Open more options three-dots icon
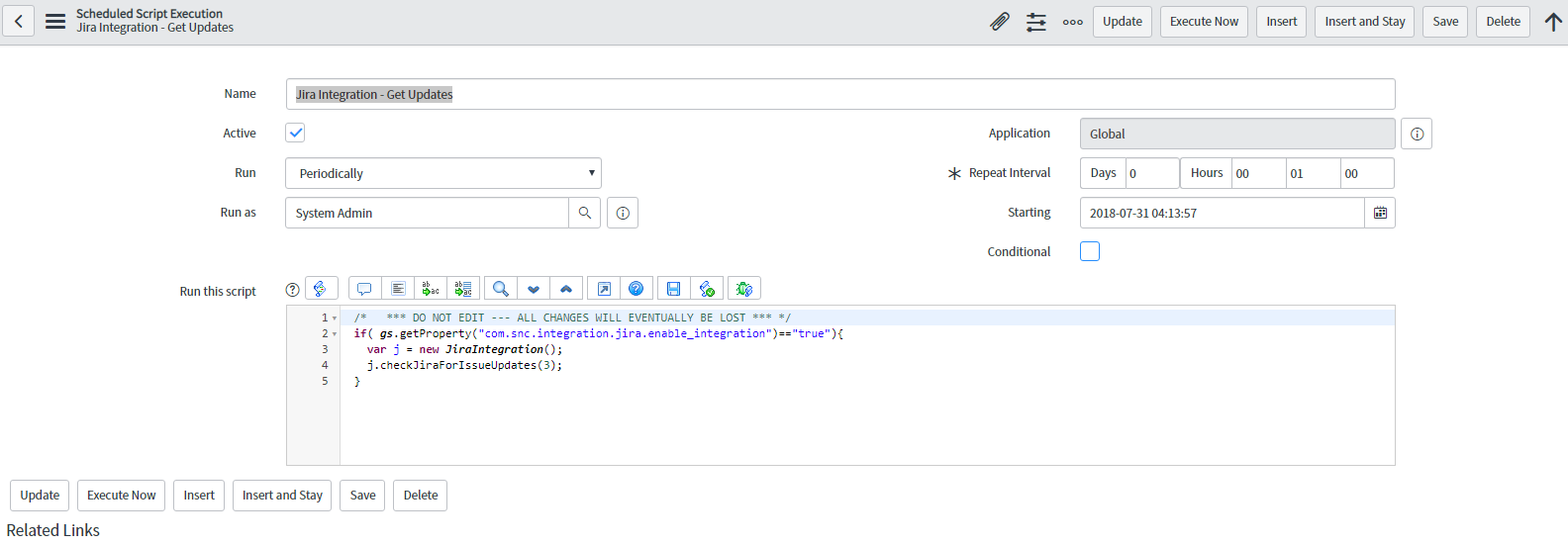The height and width of the screenshot is (545, 1568). pyautogui.click(x=1073, y=22)
